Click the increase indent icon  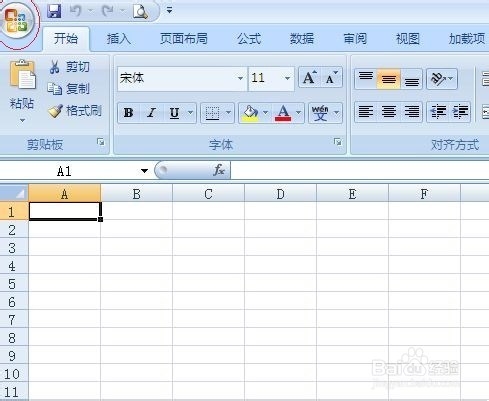click(460, 112)
